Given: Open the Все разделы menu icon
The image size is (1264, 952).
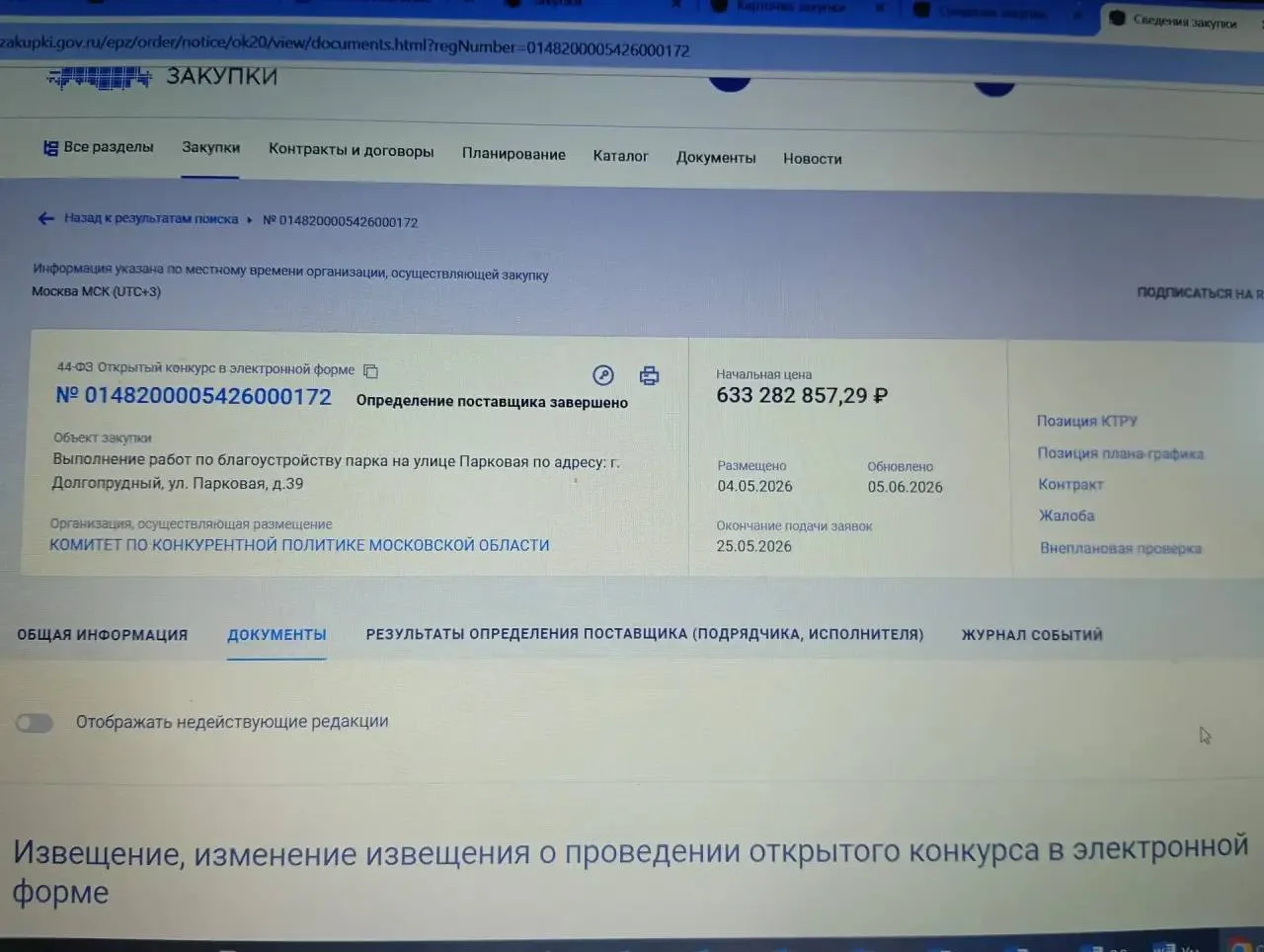Looking at the screenshot, I should (50, 148).
